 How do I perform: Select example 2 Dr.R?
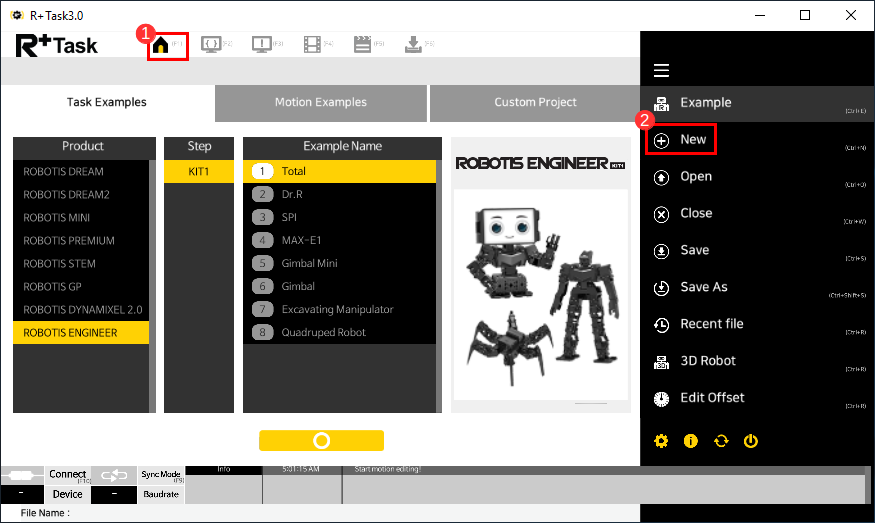339,194
